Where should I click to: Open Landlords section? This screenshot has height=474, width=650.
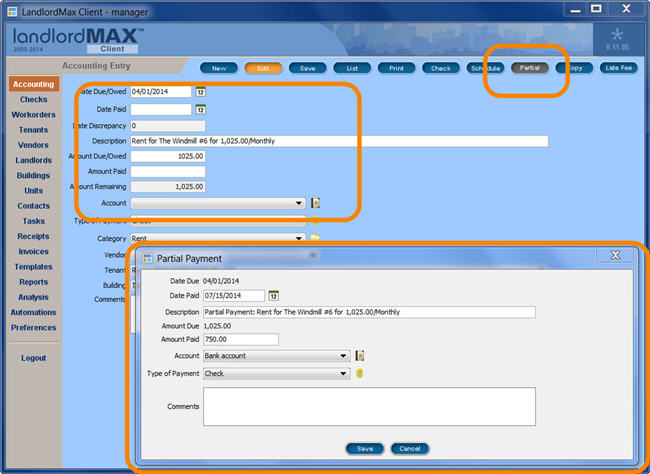(34, 160)
